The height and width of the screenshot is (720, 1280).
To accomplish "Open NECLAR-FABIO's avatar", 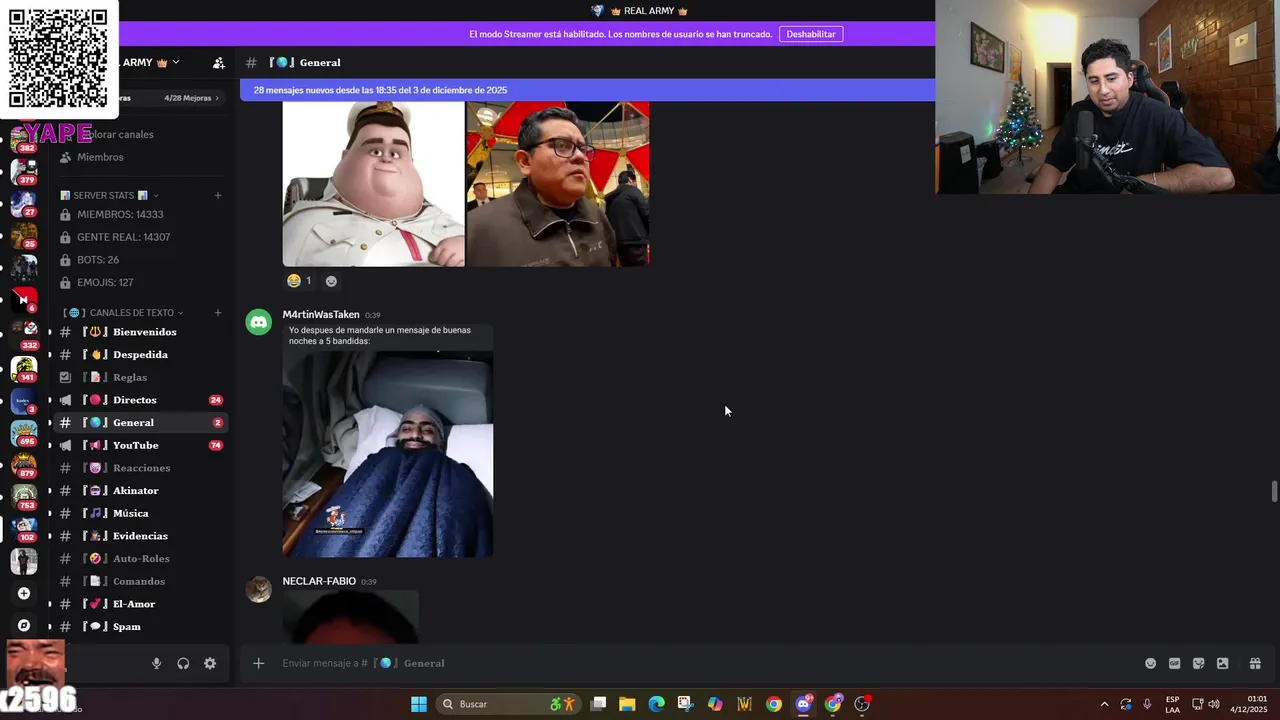I will 259,589.
